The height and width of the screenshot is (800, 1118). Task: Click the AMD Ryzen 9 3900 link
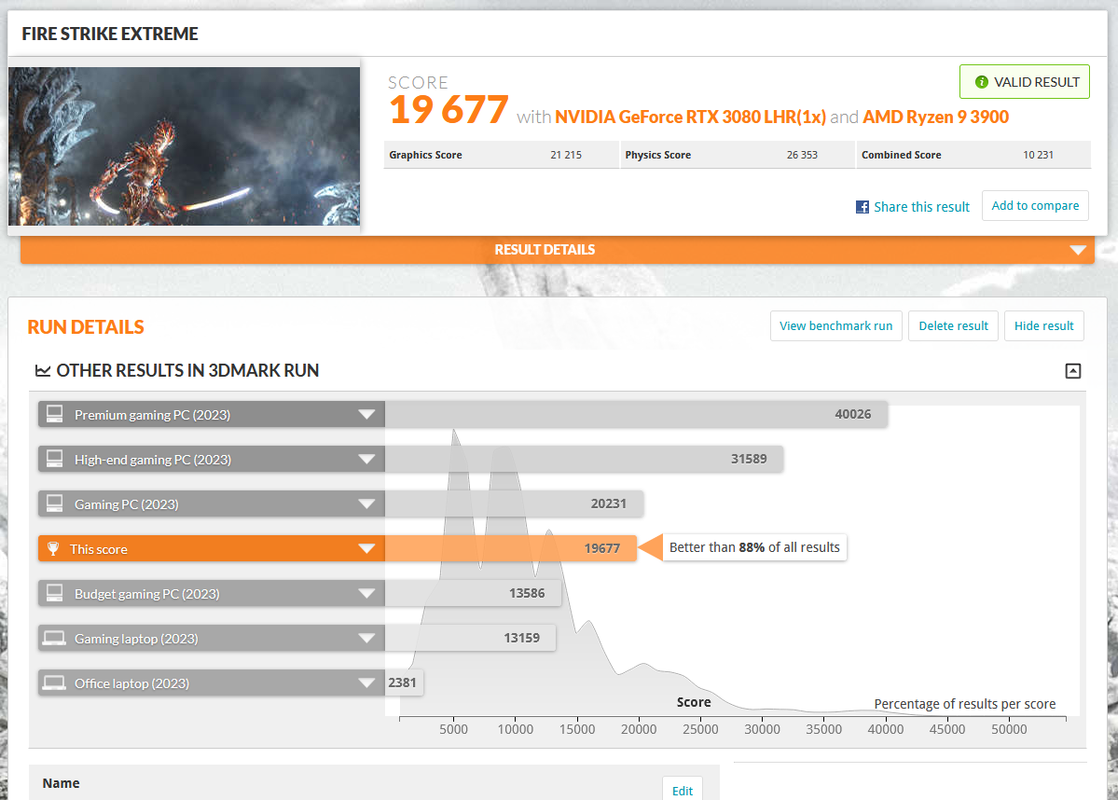click(x=935, y=117)
